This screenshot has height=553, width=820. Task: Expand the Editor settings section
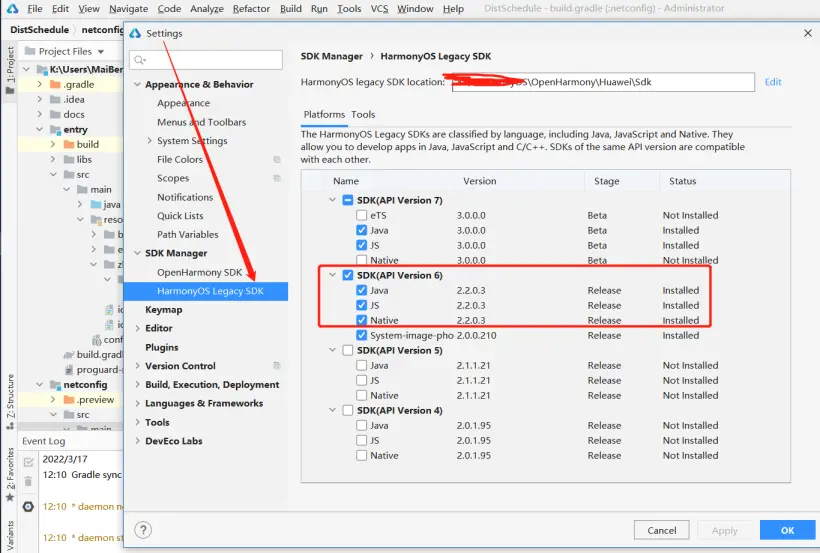point(138,328)
